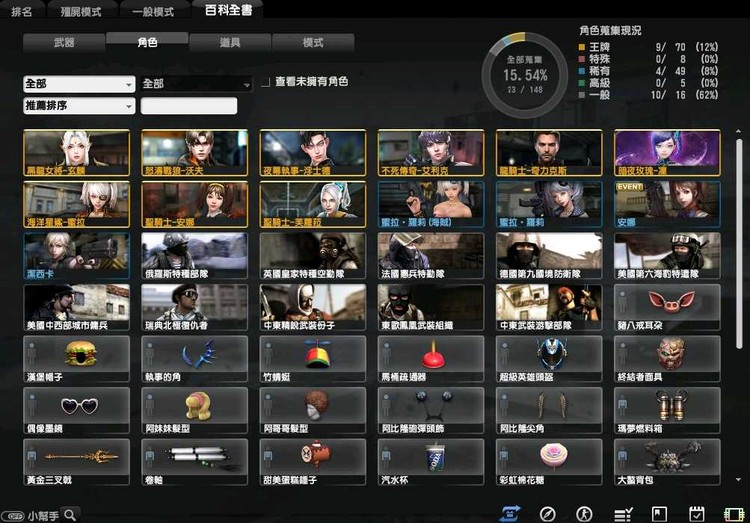Select the 阿哥哥髮型 afro hair item
Viewport: 750px width, 523px height.
pos(313,411)
